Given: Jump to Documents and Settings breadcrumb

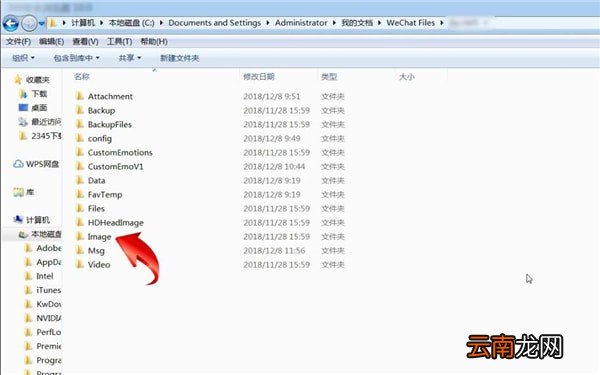Looking at the screenshot, I should click(214, 23).
